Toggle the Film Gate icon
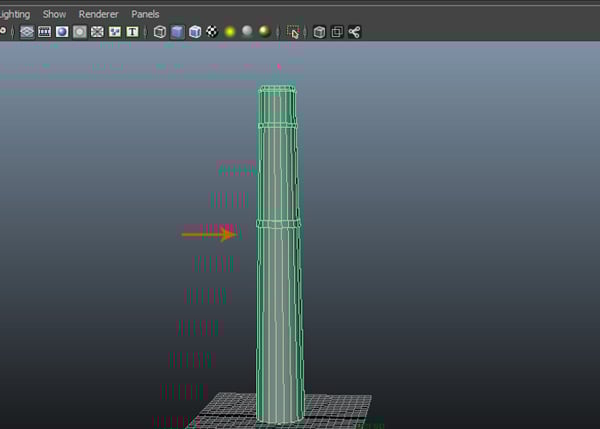The width and height of the screenshot is (600, 429). pos(44,32)
